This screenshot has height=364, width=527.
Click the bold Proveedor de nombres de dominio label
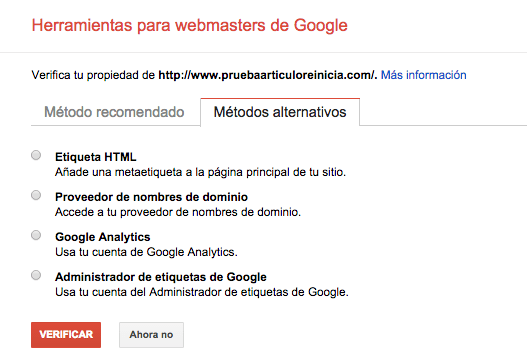tap(151, 197)
